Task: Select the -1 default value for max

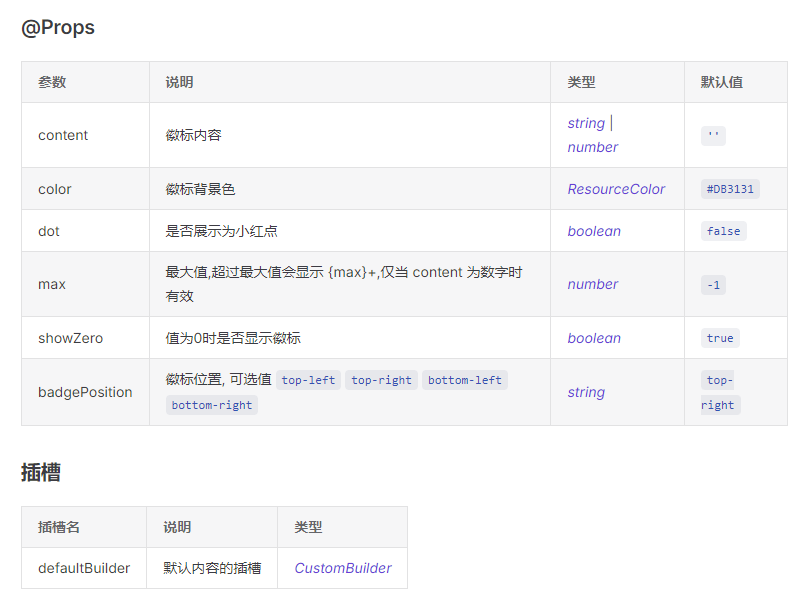Action: (712, 284)
